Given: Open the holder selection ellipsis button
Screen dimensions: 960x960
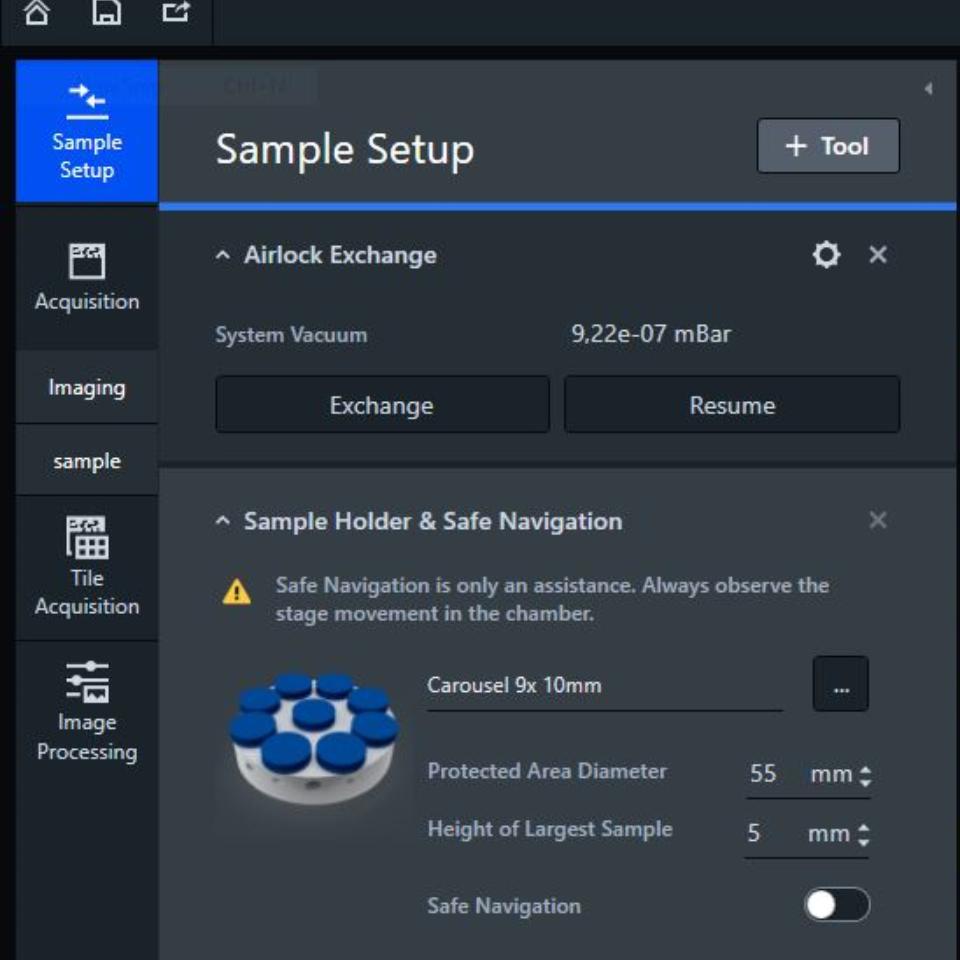Looking at the screenshot, I should point(841,684).
